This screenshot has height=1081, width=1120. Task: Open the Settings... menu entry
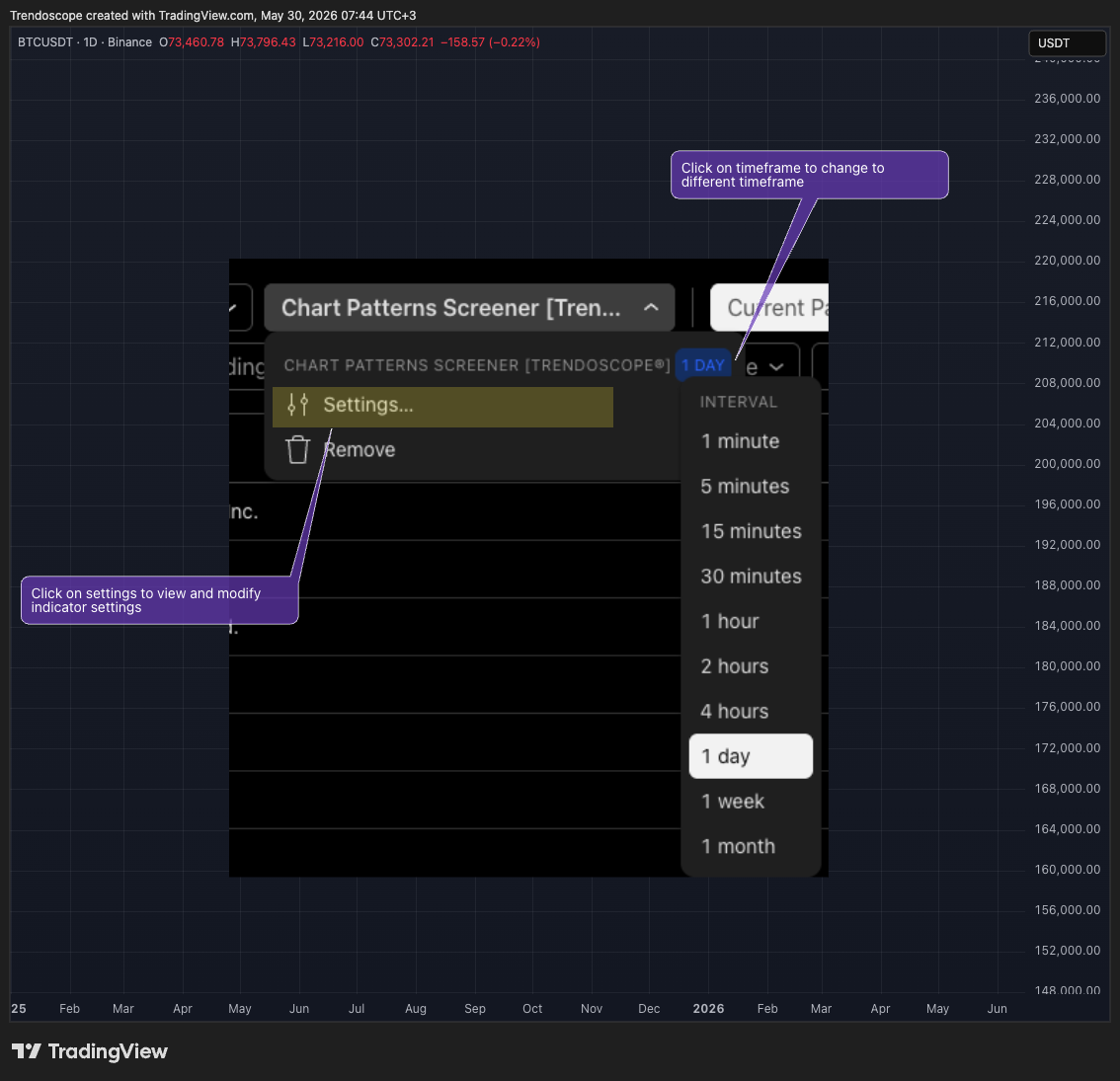tap(442, 406)
